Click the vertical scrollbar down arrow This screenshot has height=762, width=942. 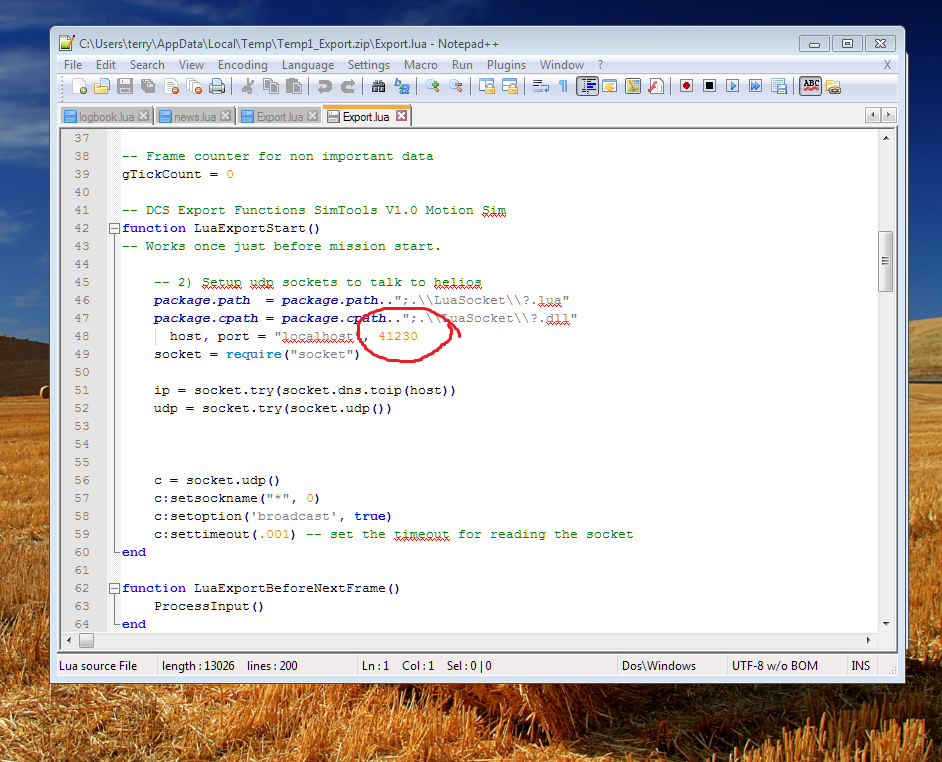pos(886,624)
